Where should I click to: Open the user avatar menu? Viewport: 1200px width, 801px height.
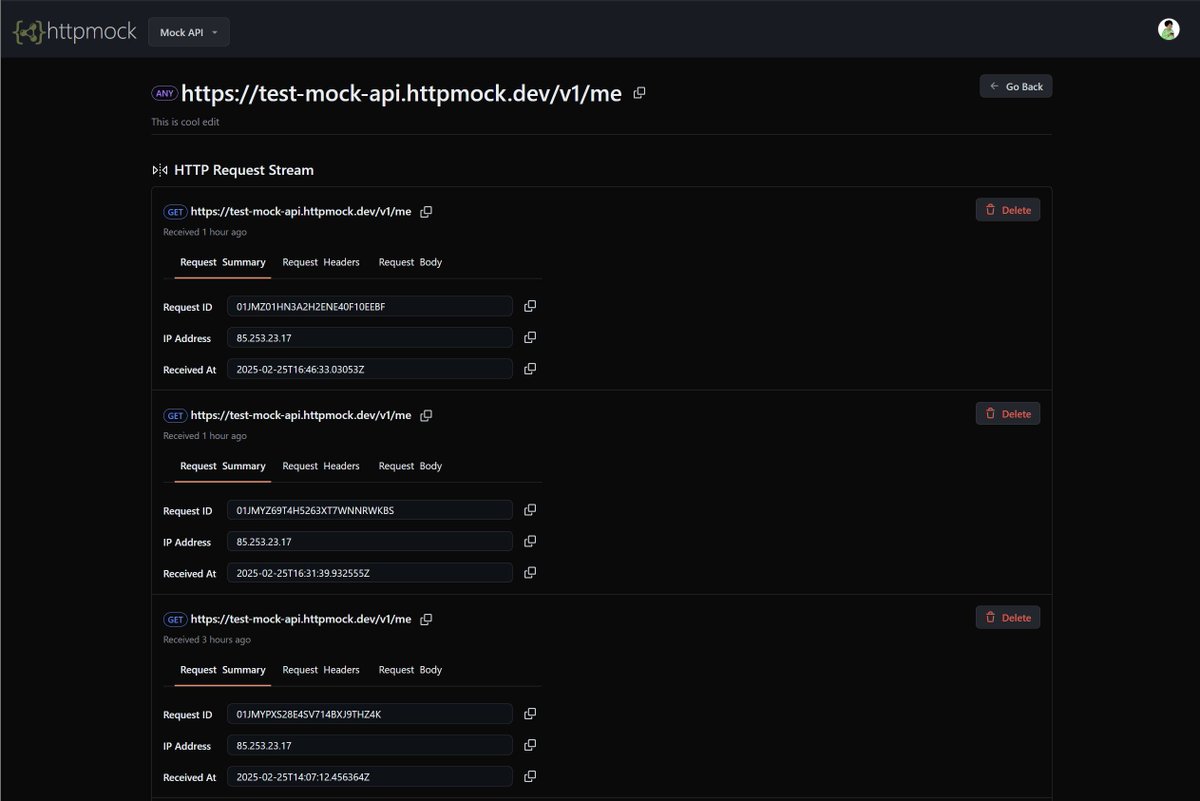[1168, 29]
